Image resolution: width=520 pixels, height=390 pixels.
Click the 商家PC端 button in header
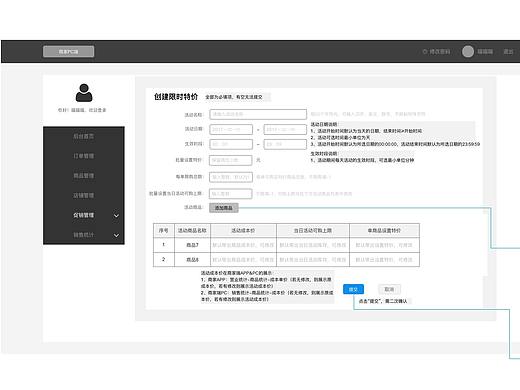coord(69,52)
